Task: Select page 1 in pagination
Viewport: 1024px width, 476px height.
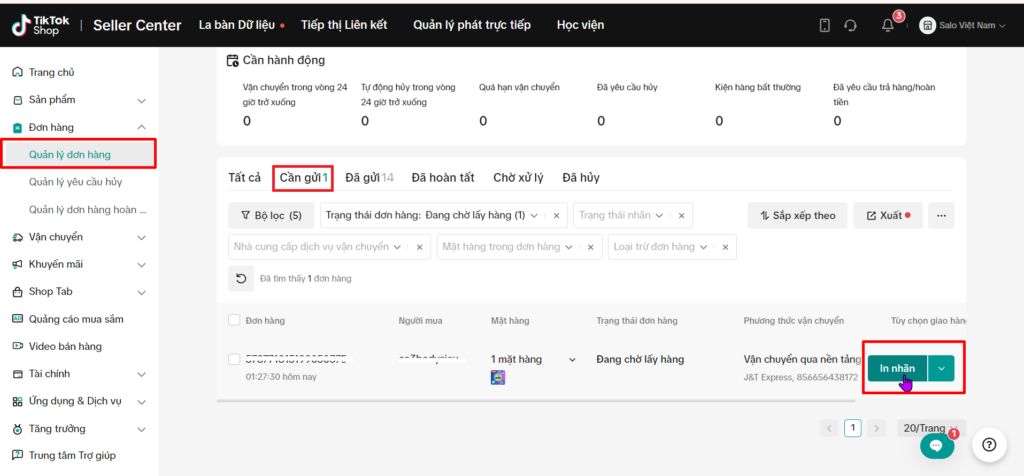Action: coord(853,428)
